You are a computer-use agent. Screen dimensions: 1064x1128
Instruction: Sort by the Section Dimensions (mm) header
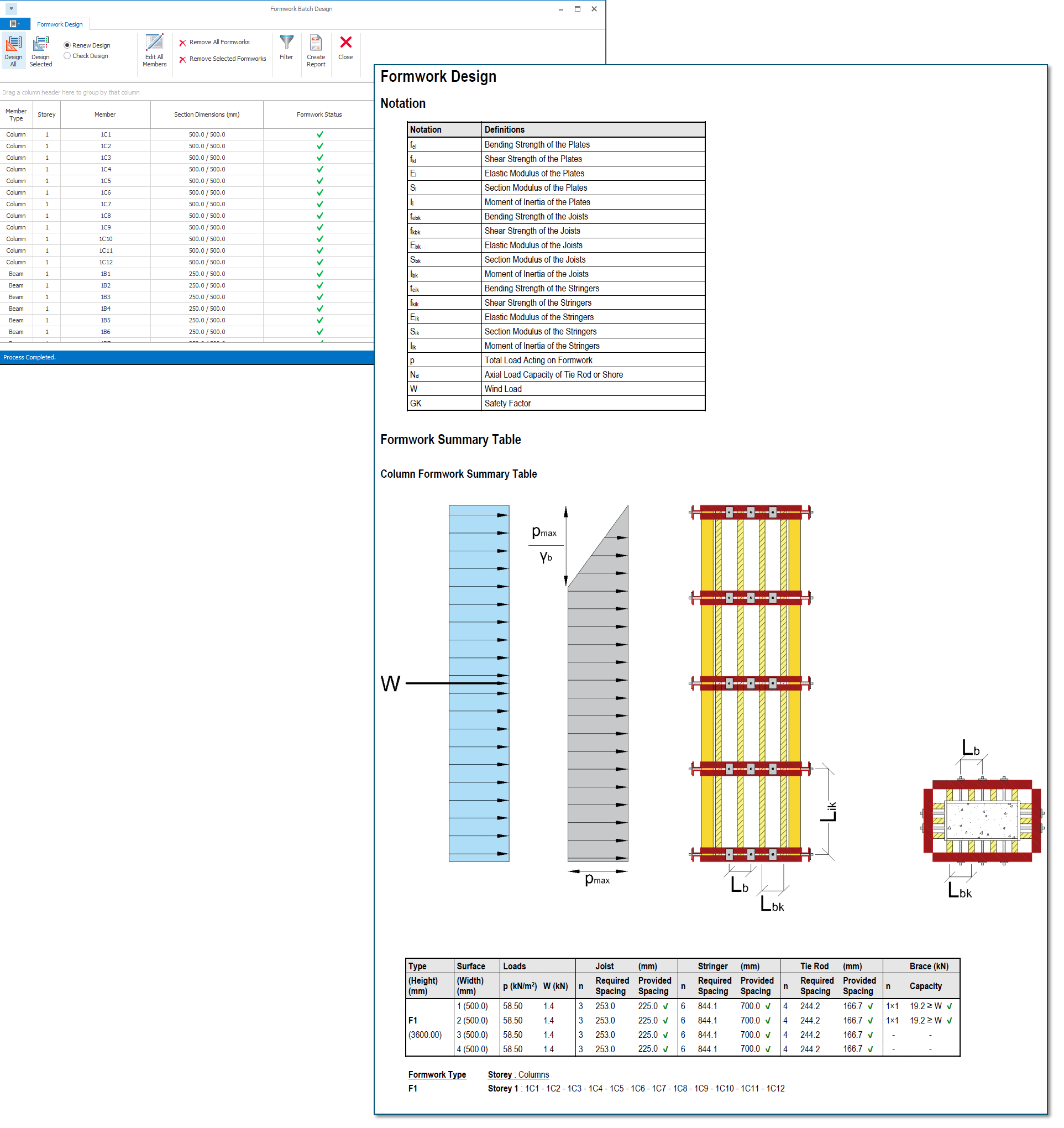(x=207, y=114)
